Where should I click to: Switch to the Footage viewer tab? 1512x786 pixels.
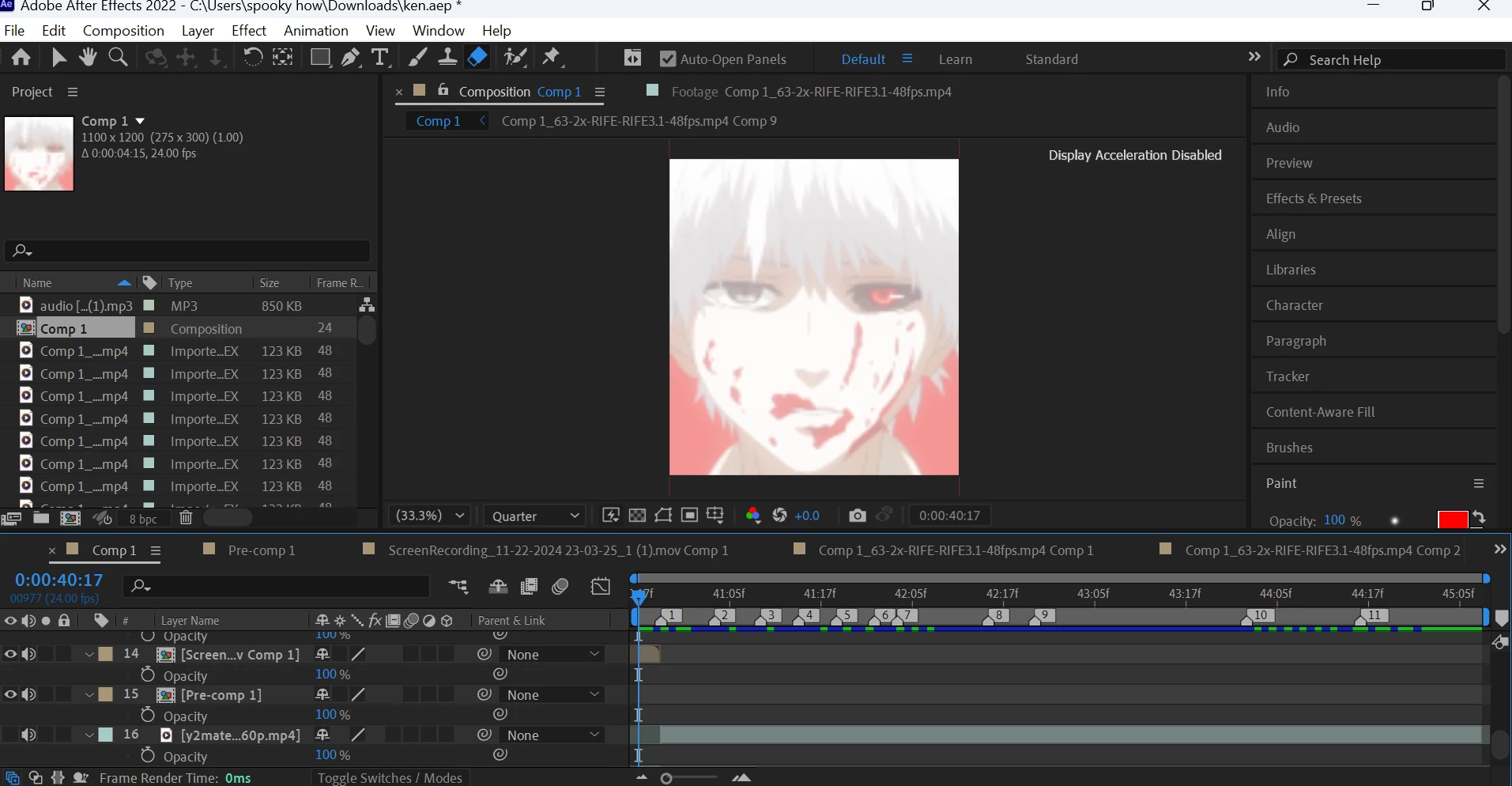(811, 92)
